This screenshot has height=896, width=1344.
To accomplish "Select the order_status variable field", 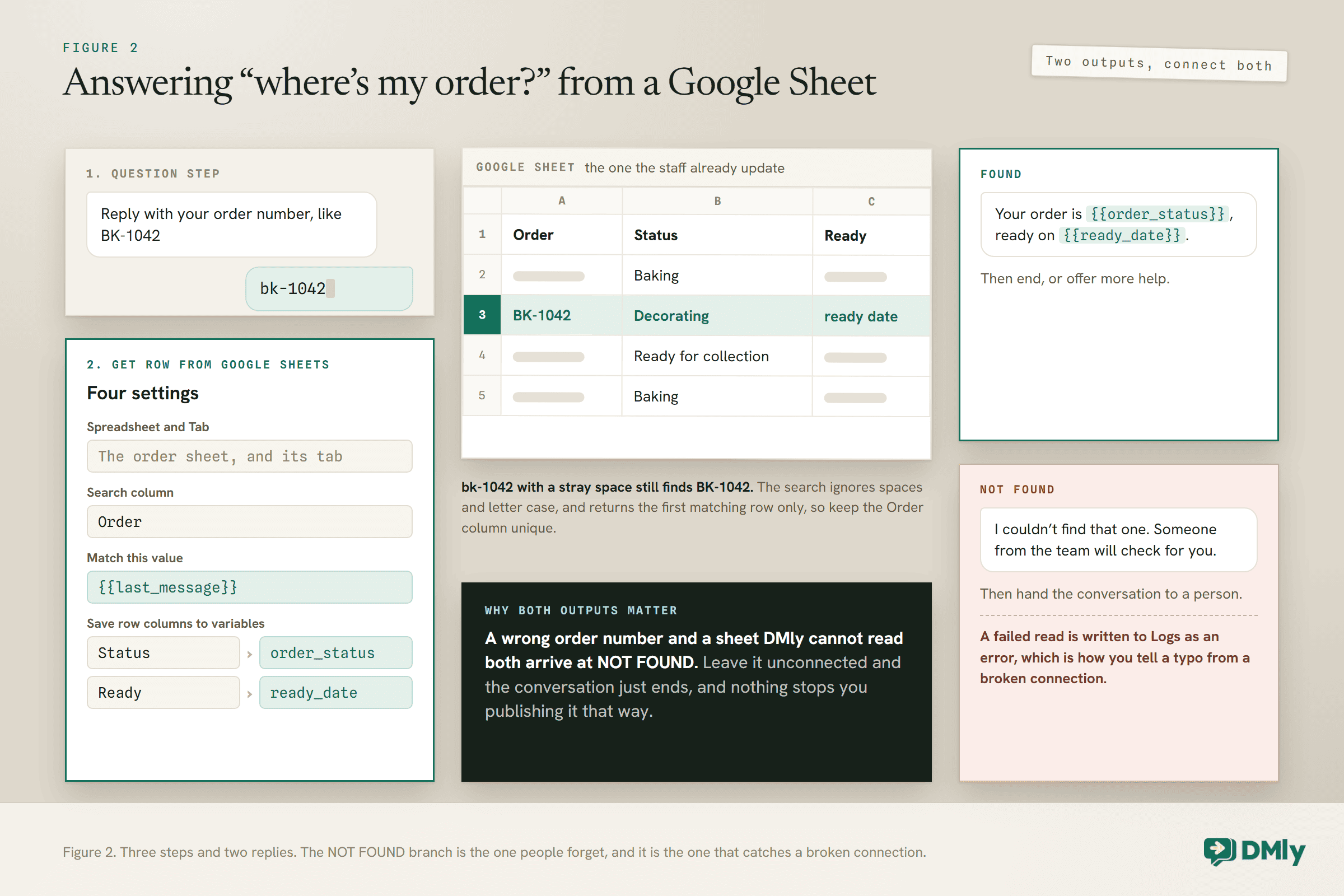I will click(x=336, y=652).
